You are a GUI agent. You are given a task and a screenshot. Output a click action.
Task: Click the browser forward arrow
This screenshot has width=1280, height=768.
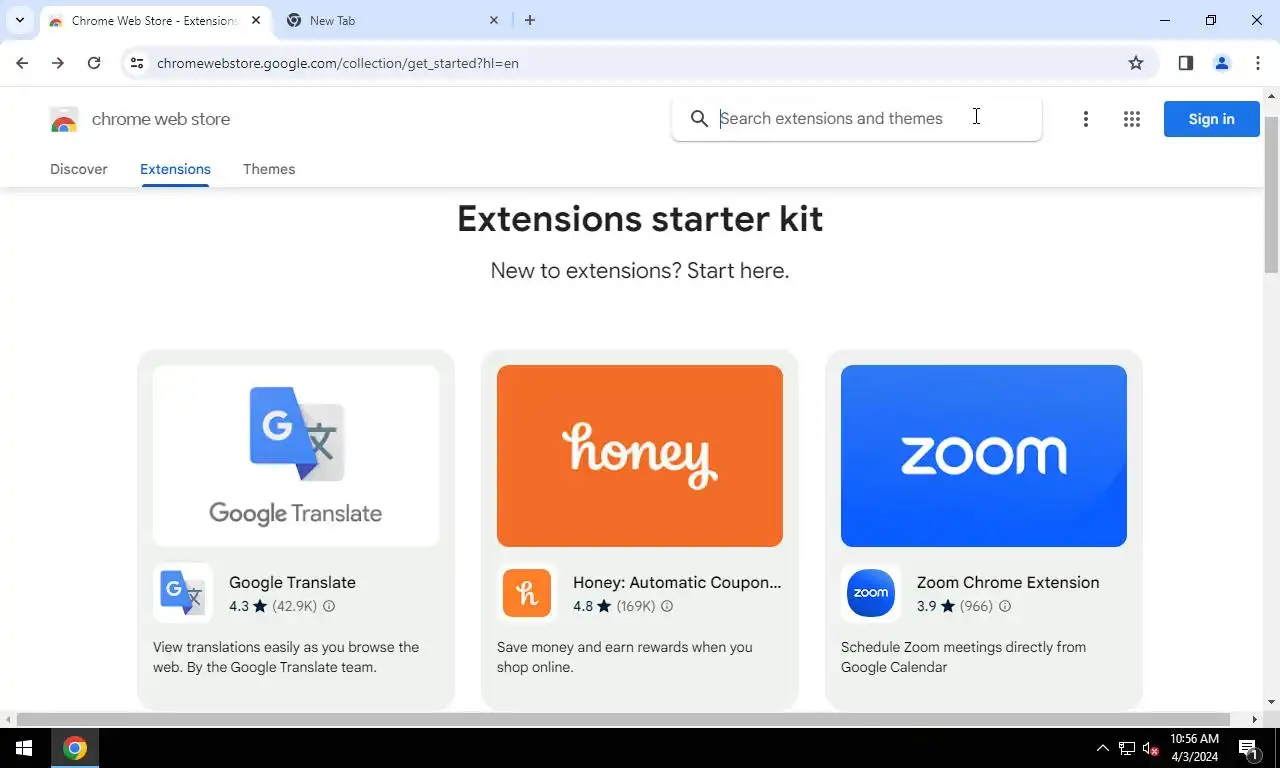58,63
